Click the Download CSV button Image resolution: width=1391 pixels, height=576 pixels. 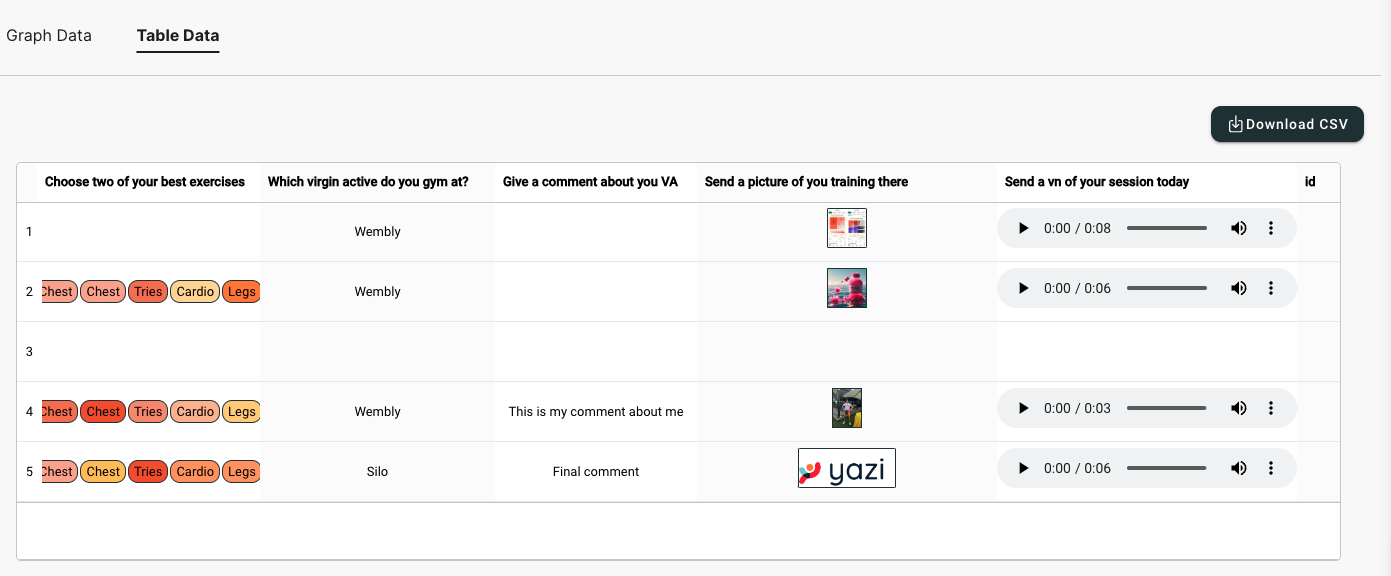click(x=1287, y=124)
